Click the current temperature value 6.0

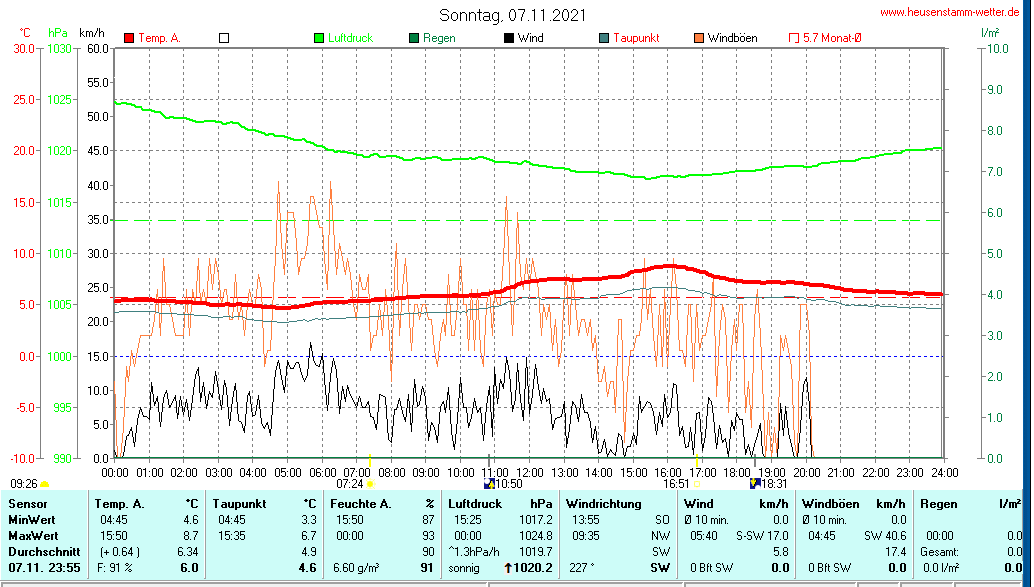(189, 568)
